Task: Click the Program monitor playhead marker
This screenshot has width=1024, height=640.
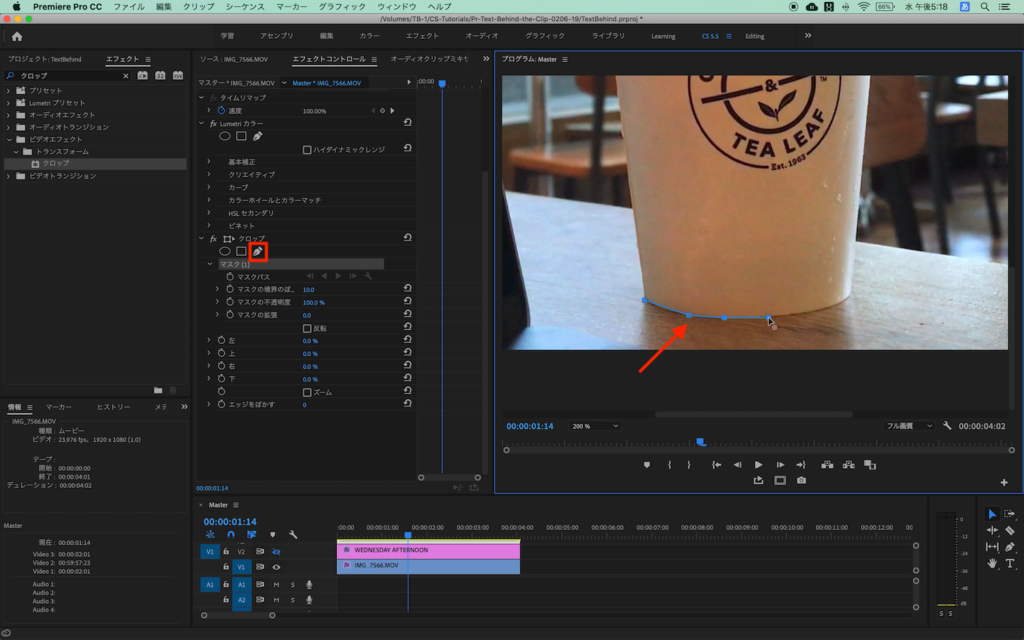Action: click(701, 441)
